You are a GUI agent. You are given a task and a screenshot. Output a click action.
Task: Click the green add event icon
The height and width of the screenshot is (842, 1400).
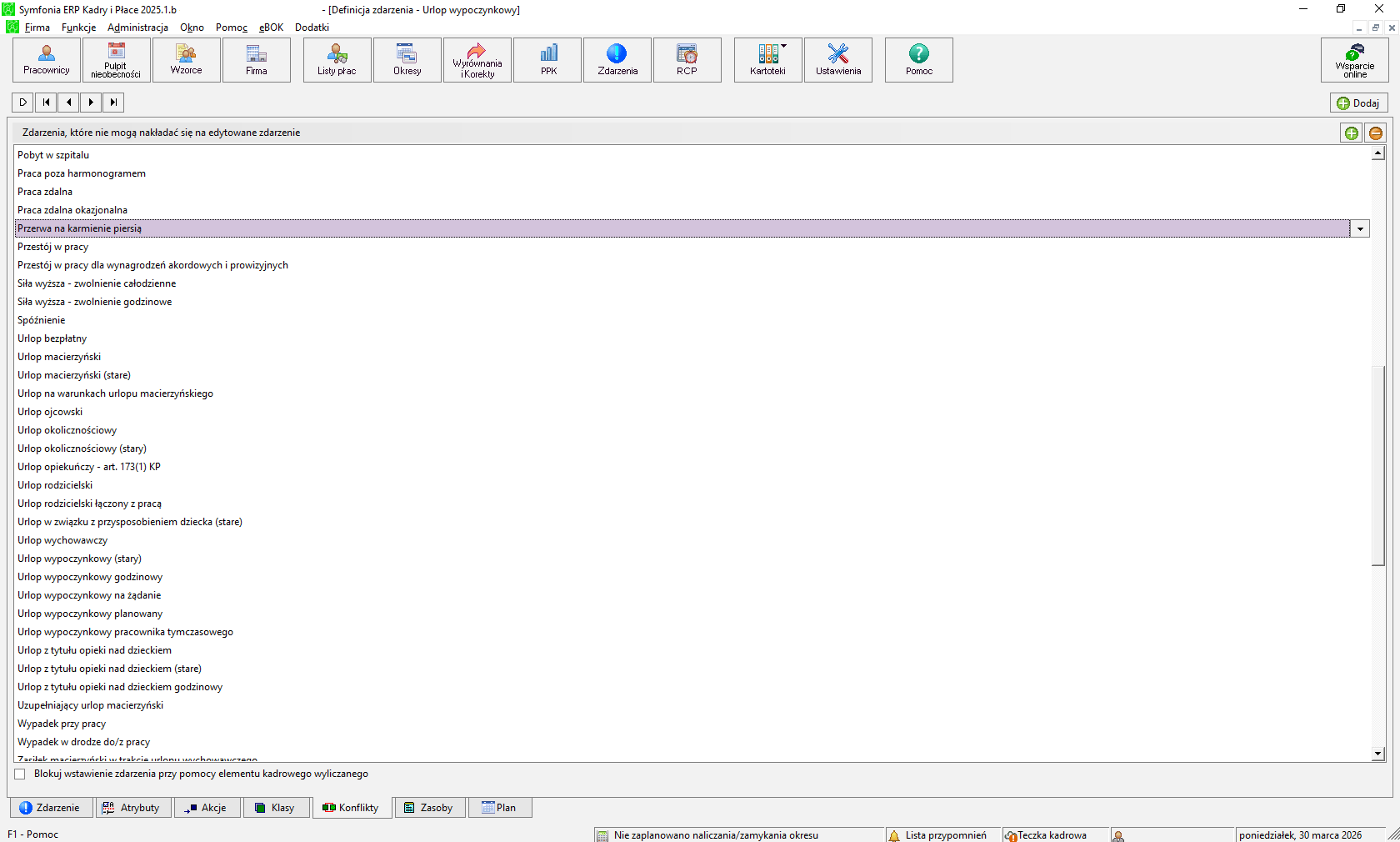pyautogui.click(x=1352, y=133)
